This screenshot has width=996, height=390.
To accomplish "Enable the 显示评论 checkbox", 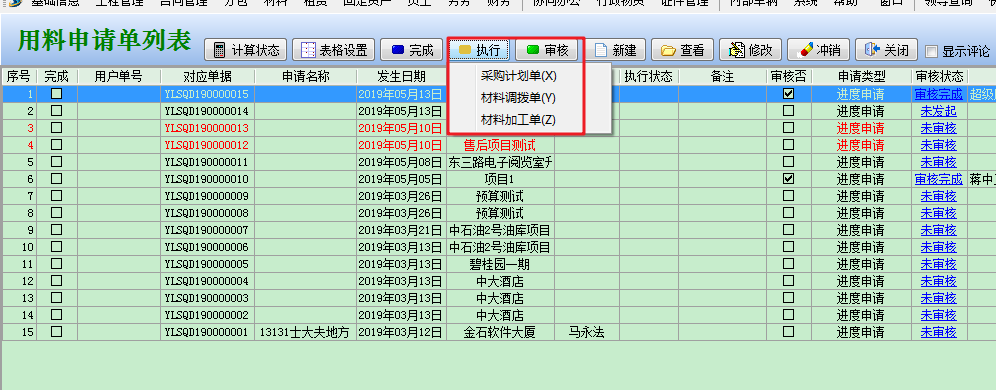I will (x=931, y=51).
